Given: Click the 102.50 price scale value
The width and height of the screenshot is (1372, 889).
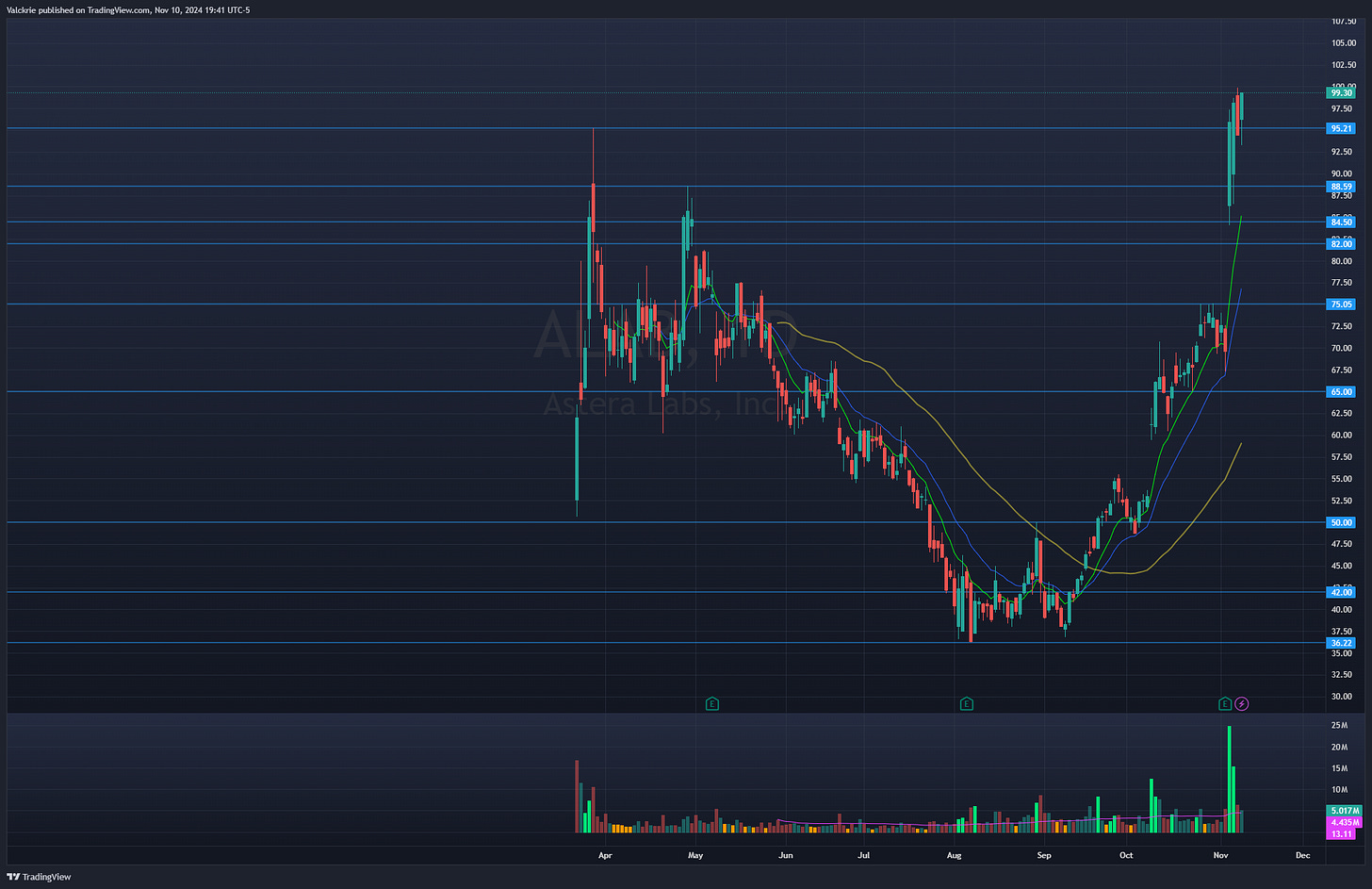Looking at the screenshot, I should click(1343, 65).
